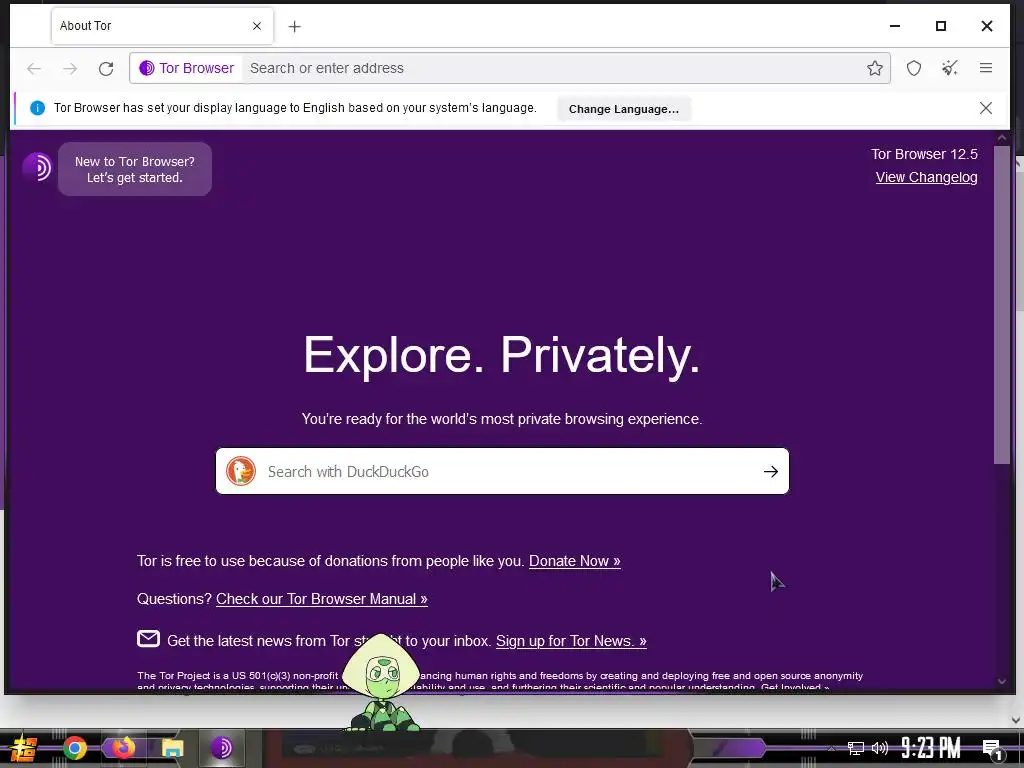The height and width of the screenshot is (768, 1024).
Task: Open the notification center icon
Action: point(993,750)
